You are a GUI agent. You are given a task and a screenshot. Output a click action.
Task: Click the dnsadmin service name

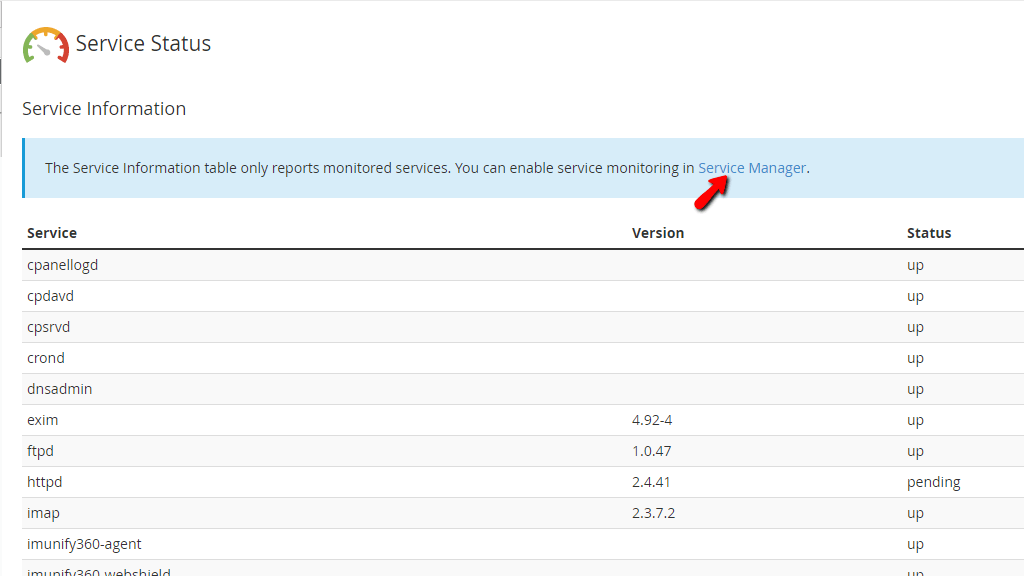pos(59,389)
